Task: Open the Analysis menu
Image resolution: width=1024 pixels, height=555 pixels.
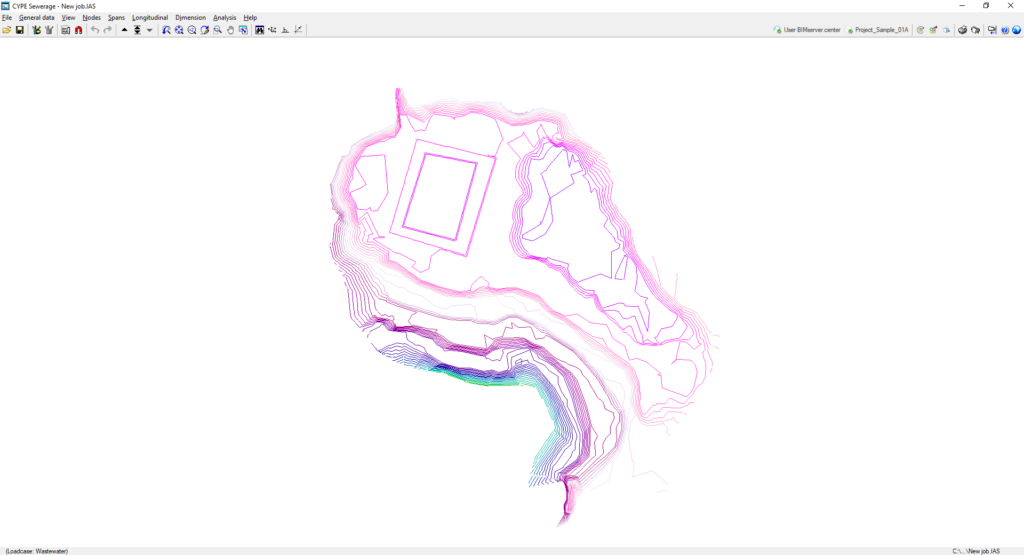Action: coord(225,18)
